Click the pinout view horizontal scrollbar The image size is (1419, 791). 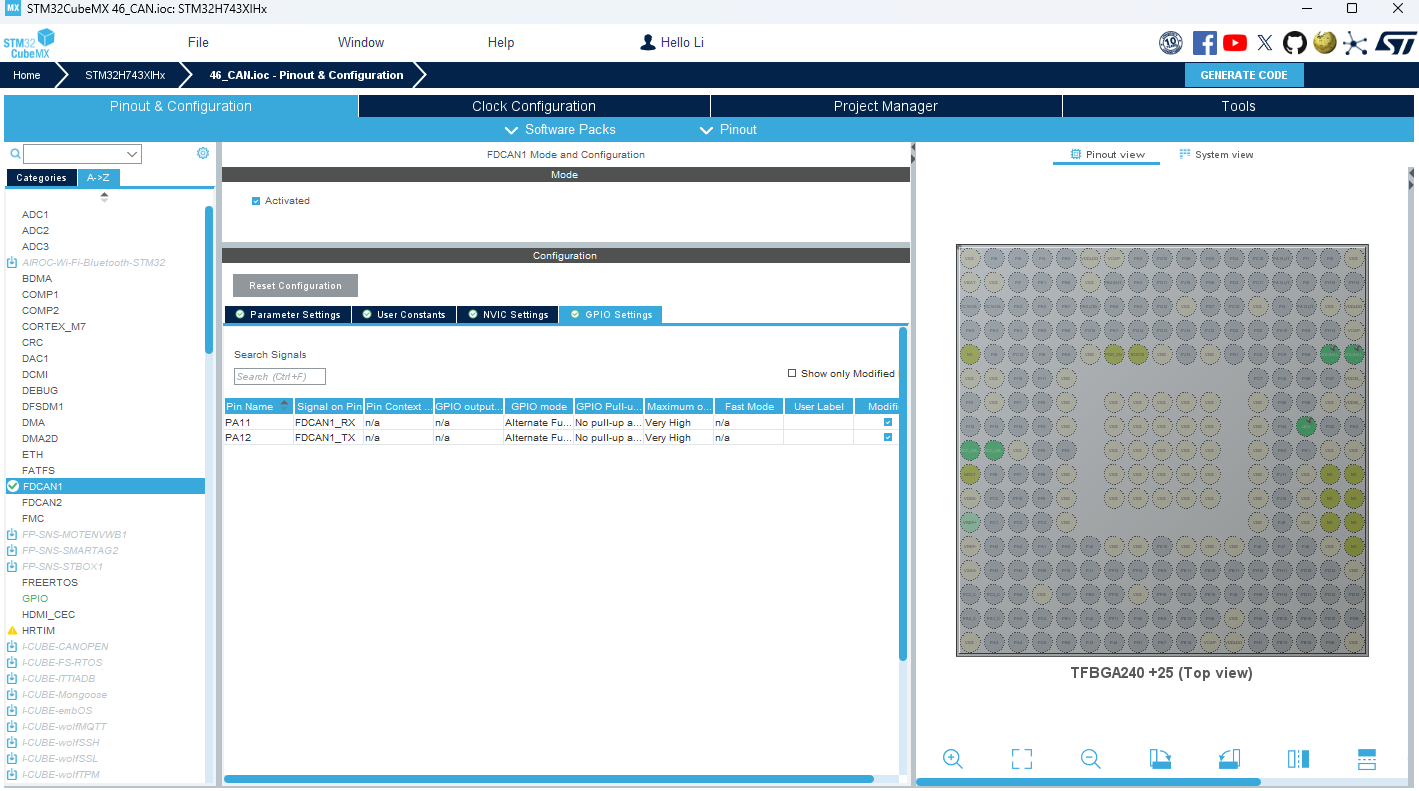1088,782
